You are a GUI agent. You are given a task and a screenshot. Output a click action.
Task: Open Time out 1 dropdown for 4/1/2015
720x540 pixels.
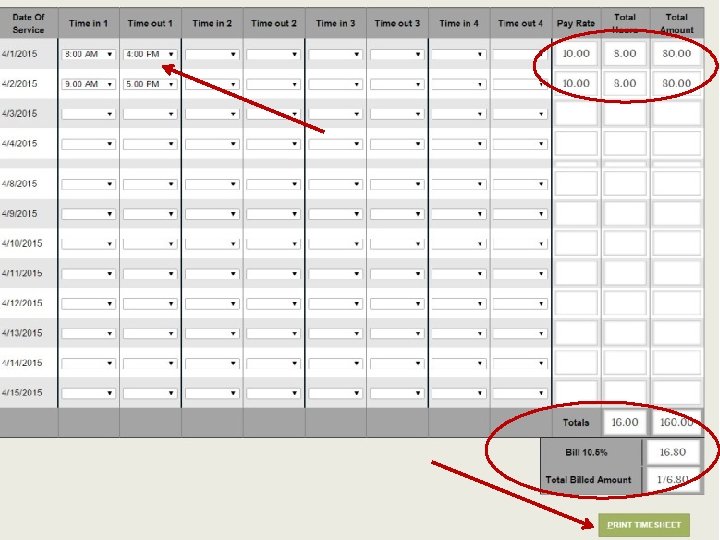pyautogui.click(x=150, y=54)
